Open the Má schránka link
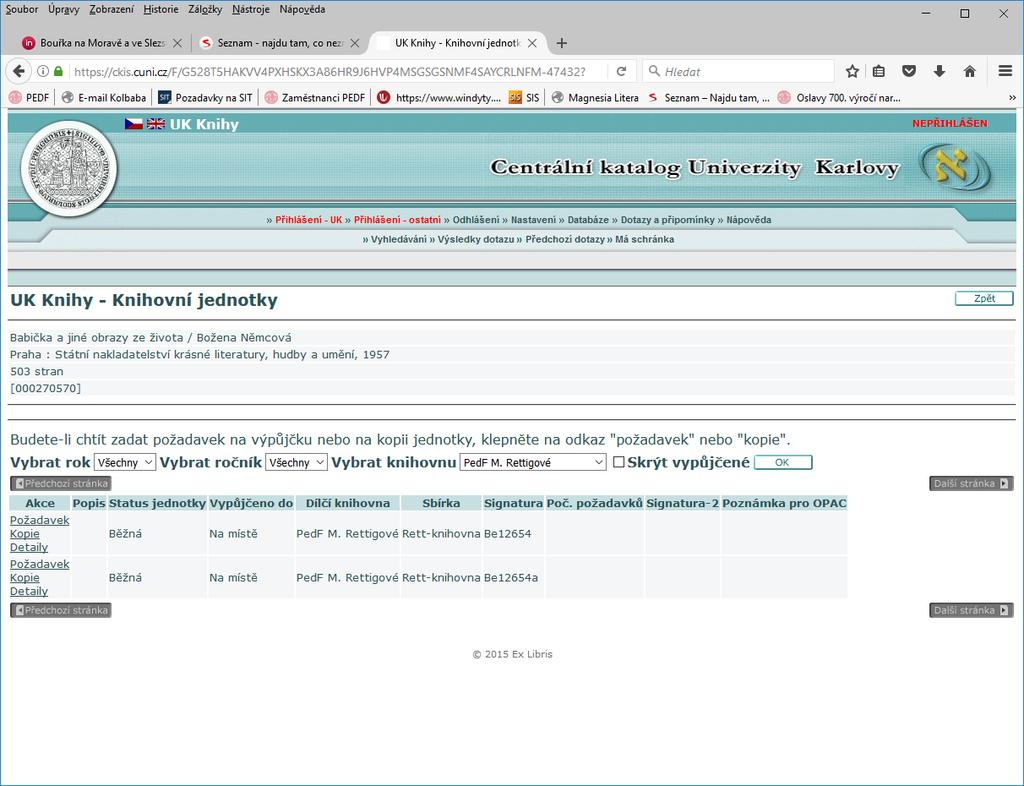This screenshot has width=1024, height=786. [645, 240]
